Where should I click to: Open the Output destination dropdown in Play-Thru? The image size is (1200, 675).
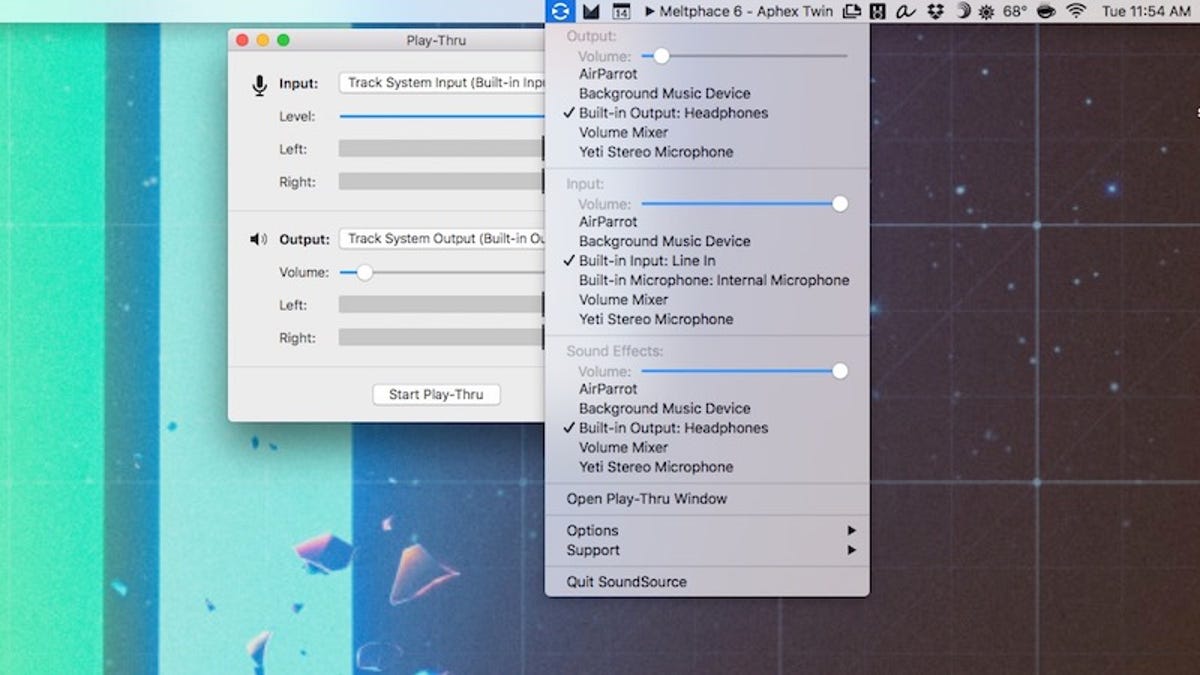point(442,239)
